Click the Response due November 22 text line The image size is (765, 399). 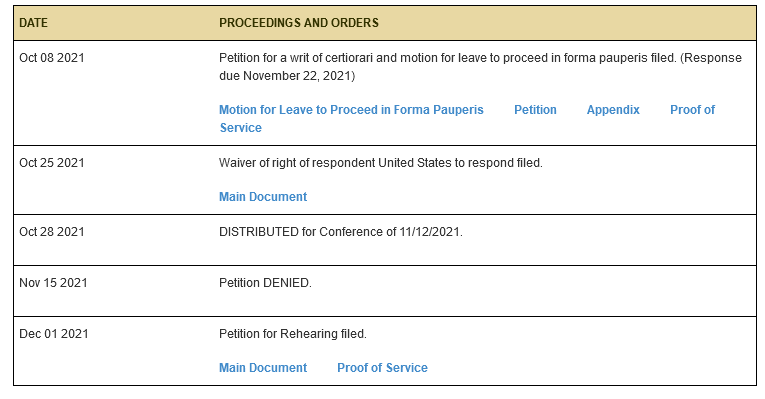287,76
